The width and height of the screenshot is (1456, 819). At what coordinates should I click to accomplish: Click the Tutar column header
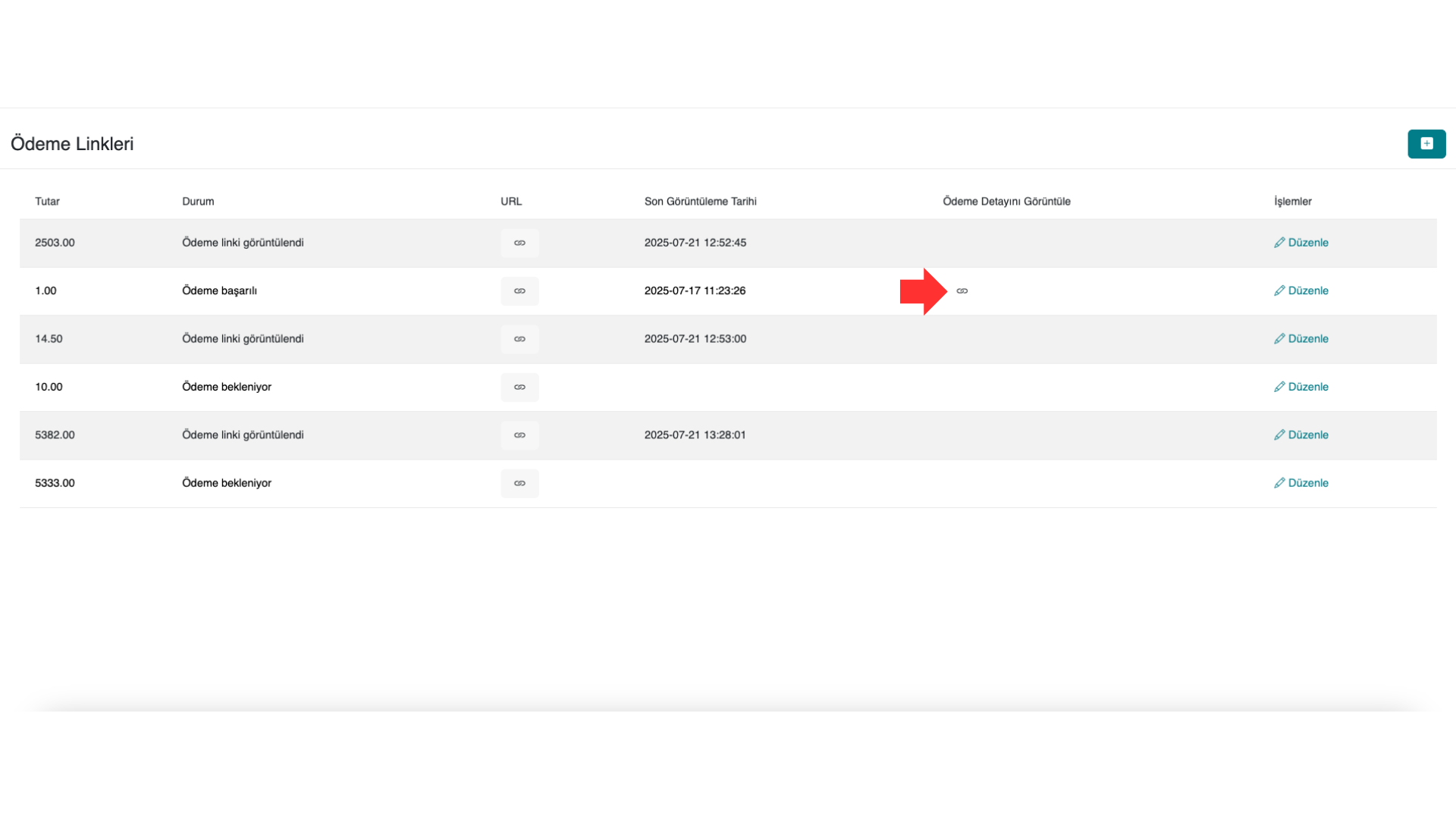coord(47,202)
